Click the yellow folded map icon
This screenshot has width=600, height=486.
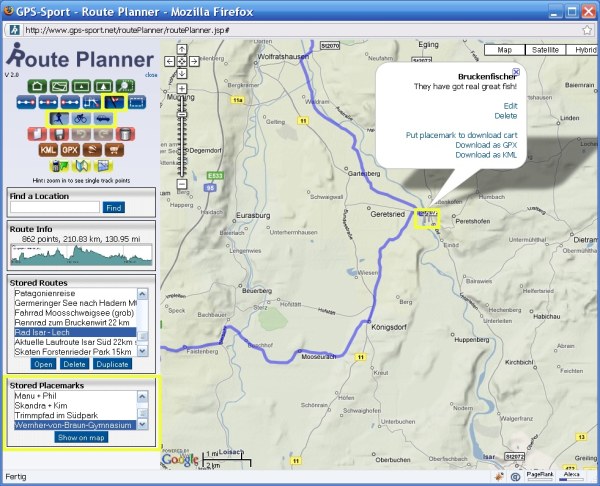click(81, 166)
